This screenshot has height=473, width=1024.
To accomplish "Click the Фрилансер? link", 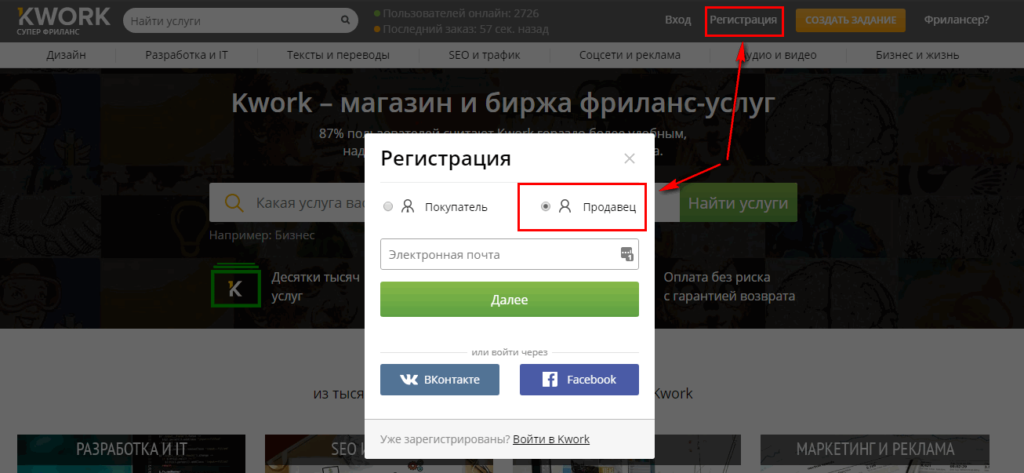I will pyautogui.click(x=957, y=20).
